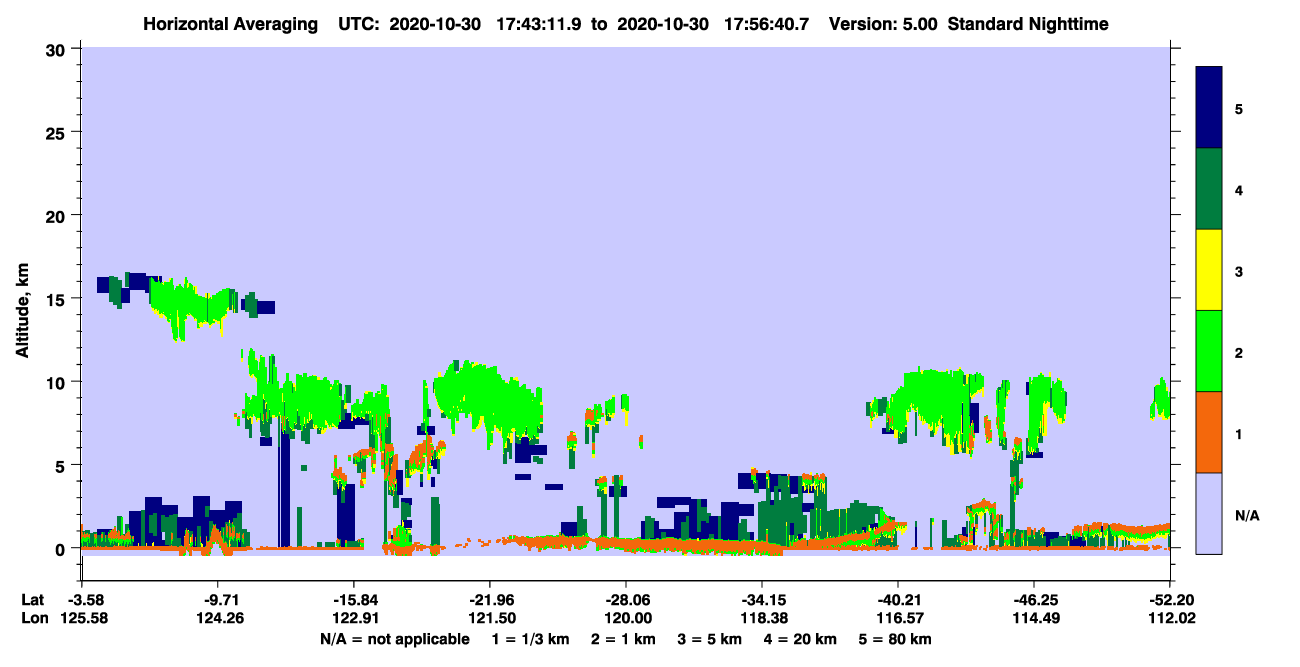Click longitude value '120.00'
This screenshot has width=1300, height=667.
[626, 619]
